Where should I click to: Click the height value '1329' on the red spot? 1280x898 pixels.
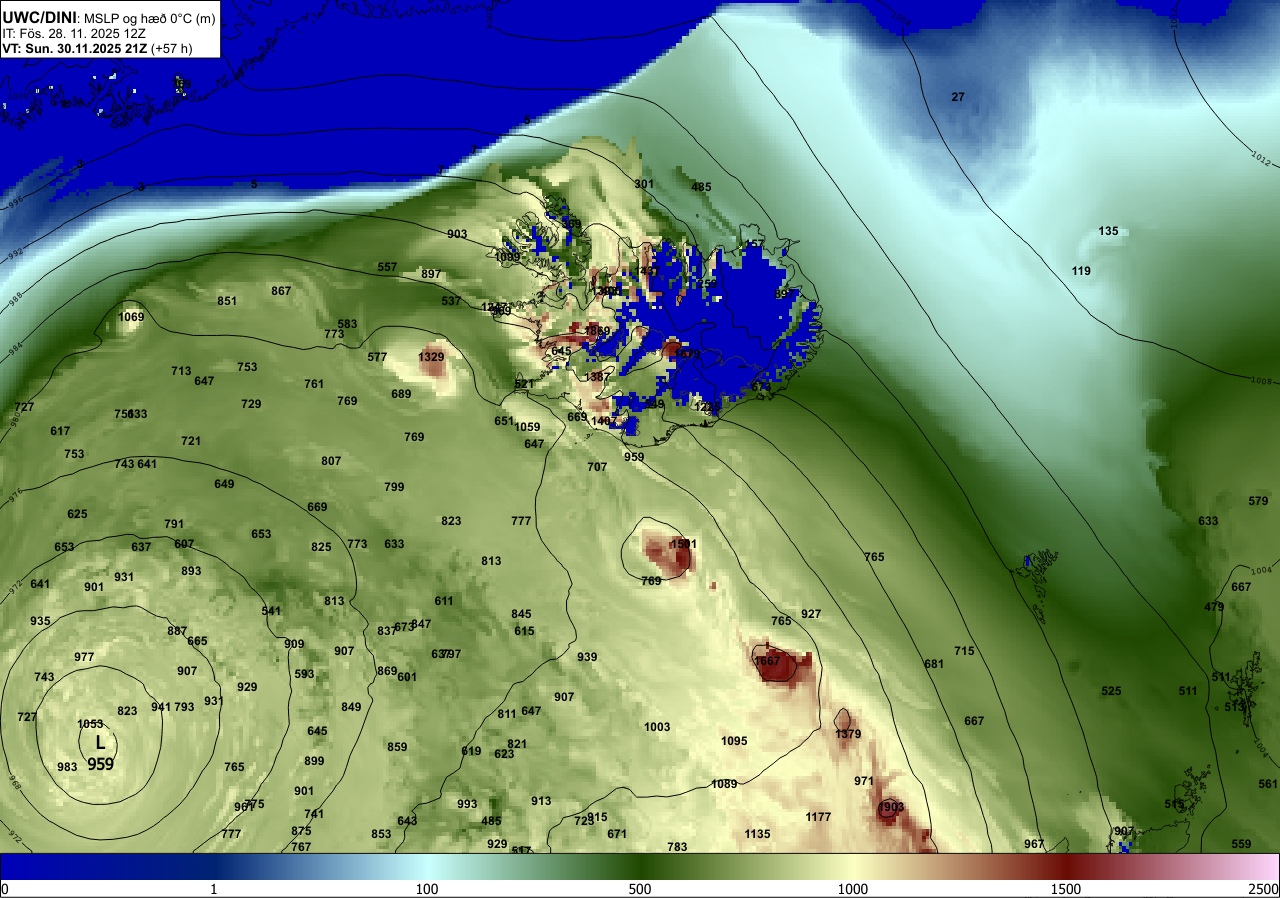pyautogui.click(x=431, y=357)
